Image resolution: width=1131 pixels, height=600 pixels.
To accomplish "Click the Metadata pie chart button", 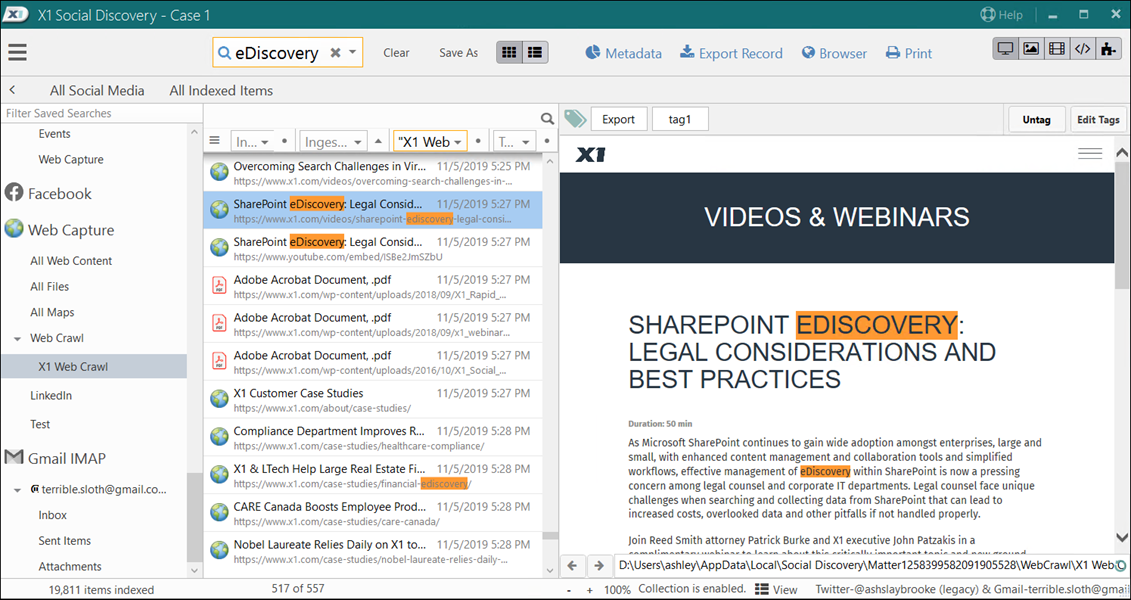I will click(623, 53).
